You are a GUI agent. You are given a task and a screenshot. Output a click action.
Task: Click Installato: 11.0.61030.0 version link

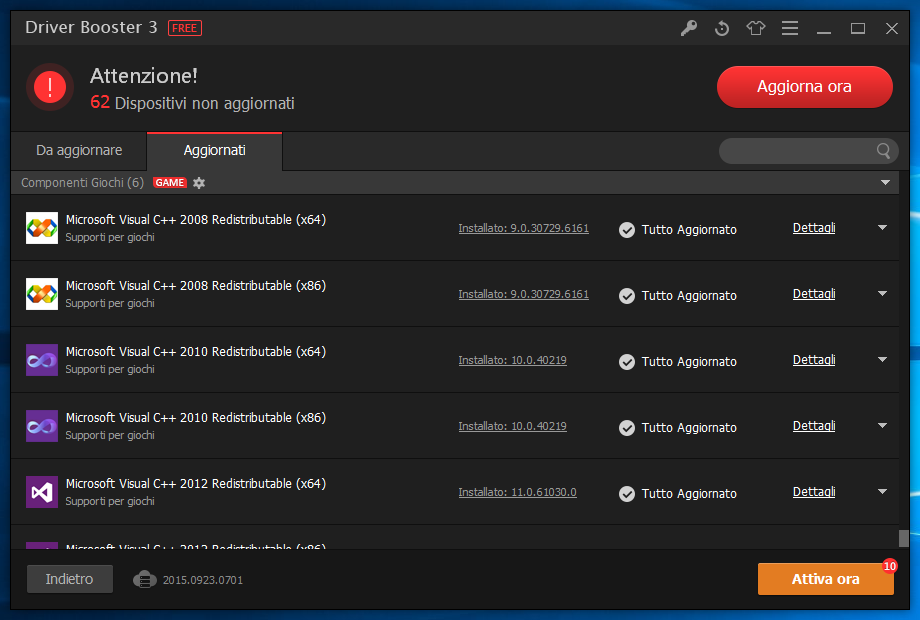tap(518, 492)
